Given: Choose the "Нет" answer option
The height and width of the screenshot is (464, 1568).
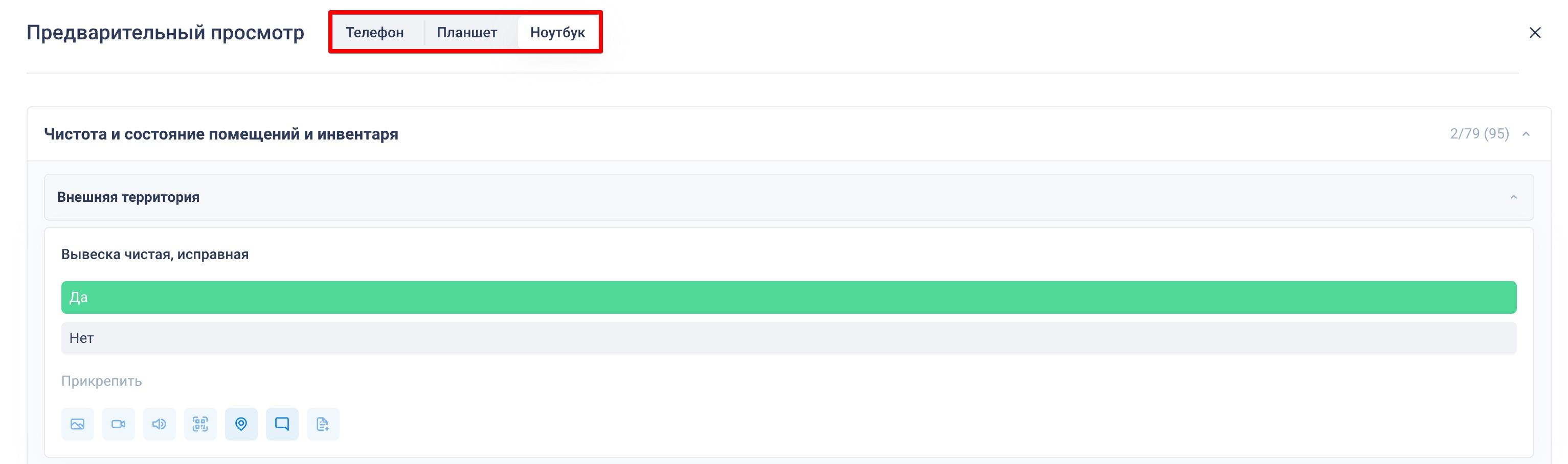Looking at the screenshot, I should (788, 338).
